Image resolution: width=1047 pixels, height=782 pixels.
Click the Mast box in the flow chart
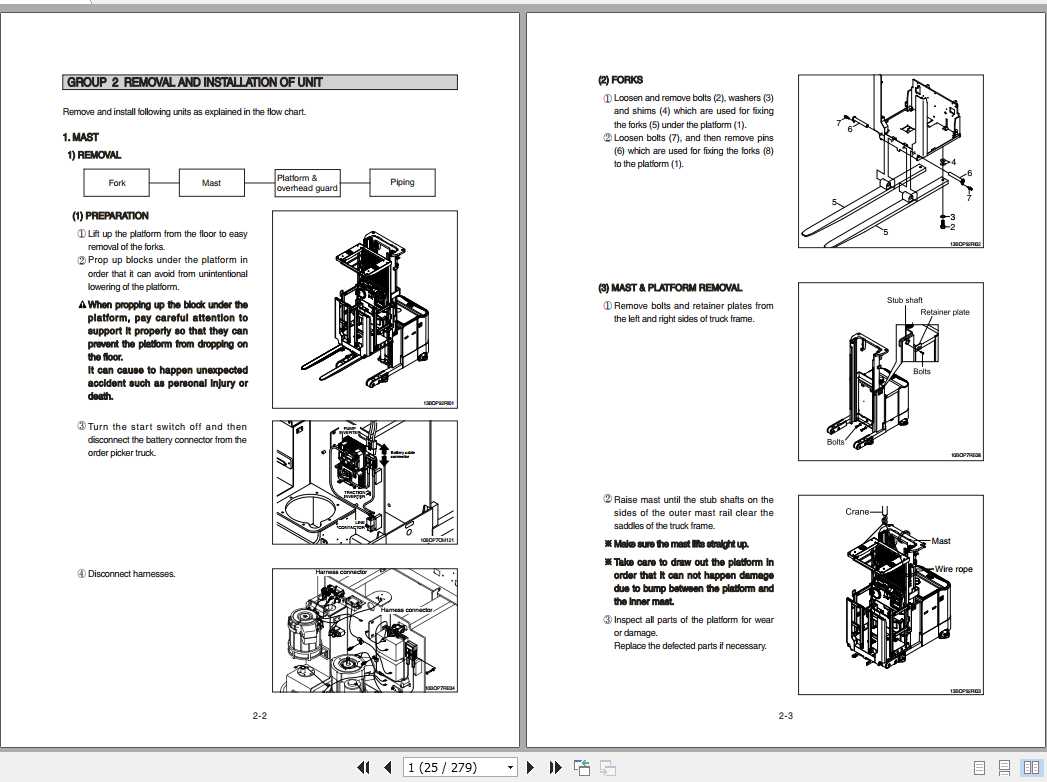point(212,183)
